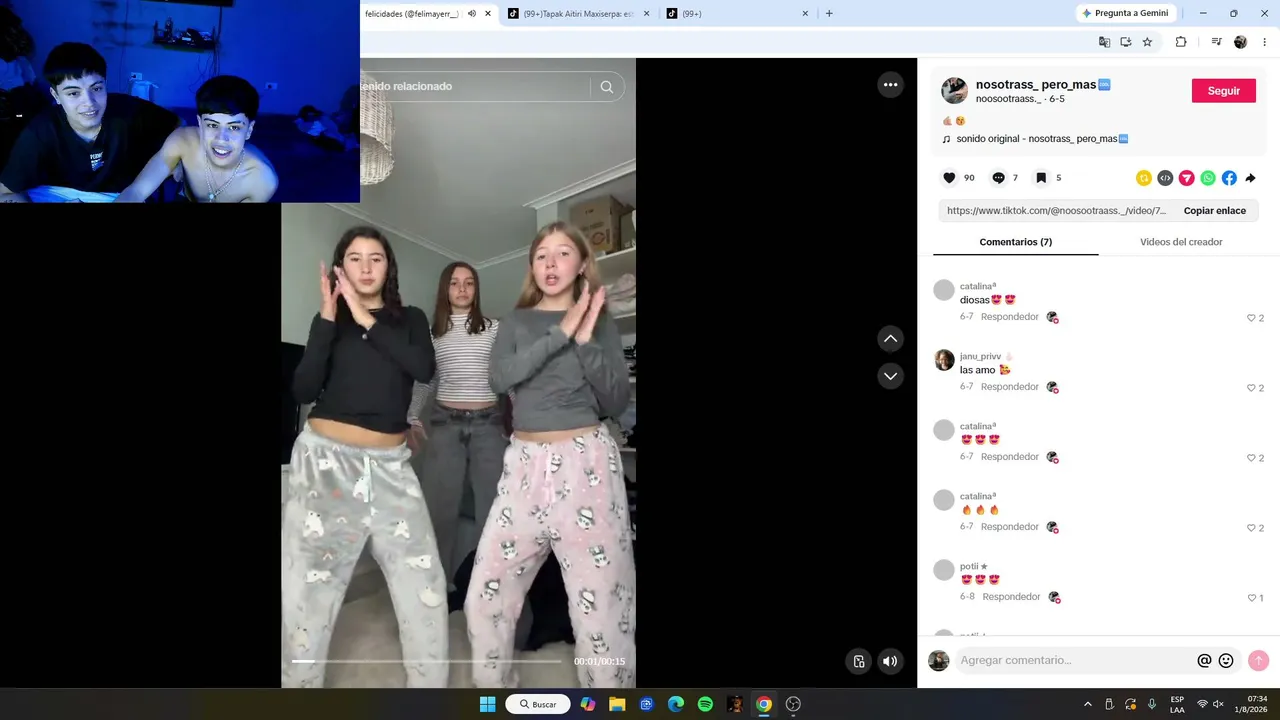Open the ESP LAA language switcher

pos(1177,704)
